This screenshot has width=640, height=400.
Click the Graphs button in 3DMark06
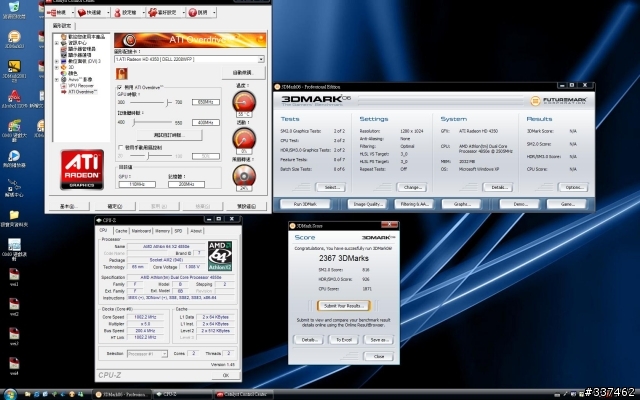coord(462,204)
